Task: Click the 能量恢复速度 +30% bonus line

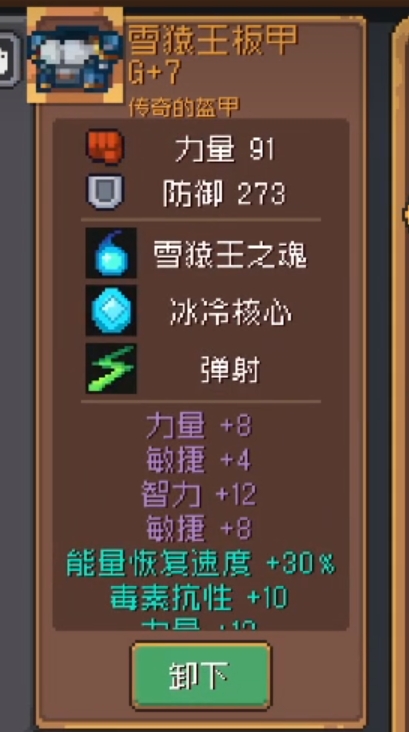Action: point(201,563)
